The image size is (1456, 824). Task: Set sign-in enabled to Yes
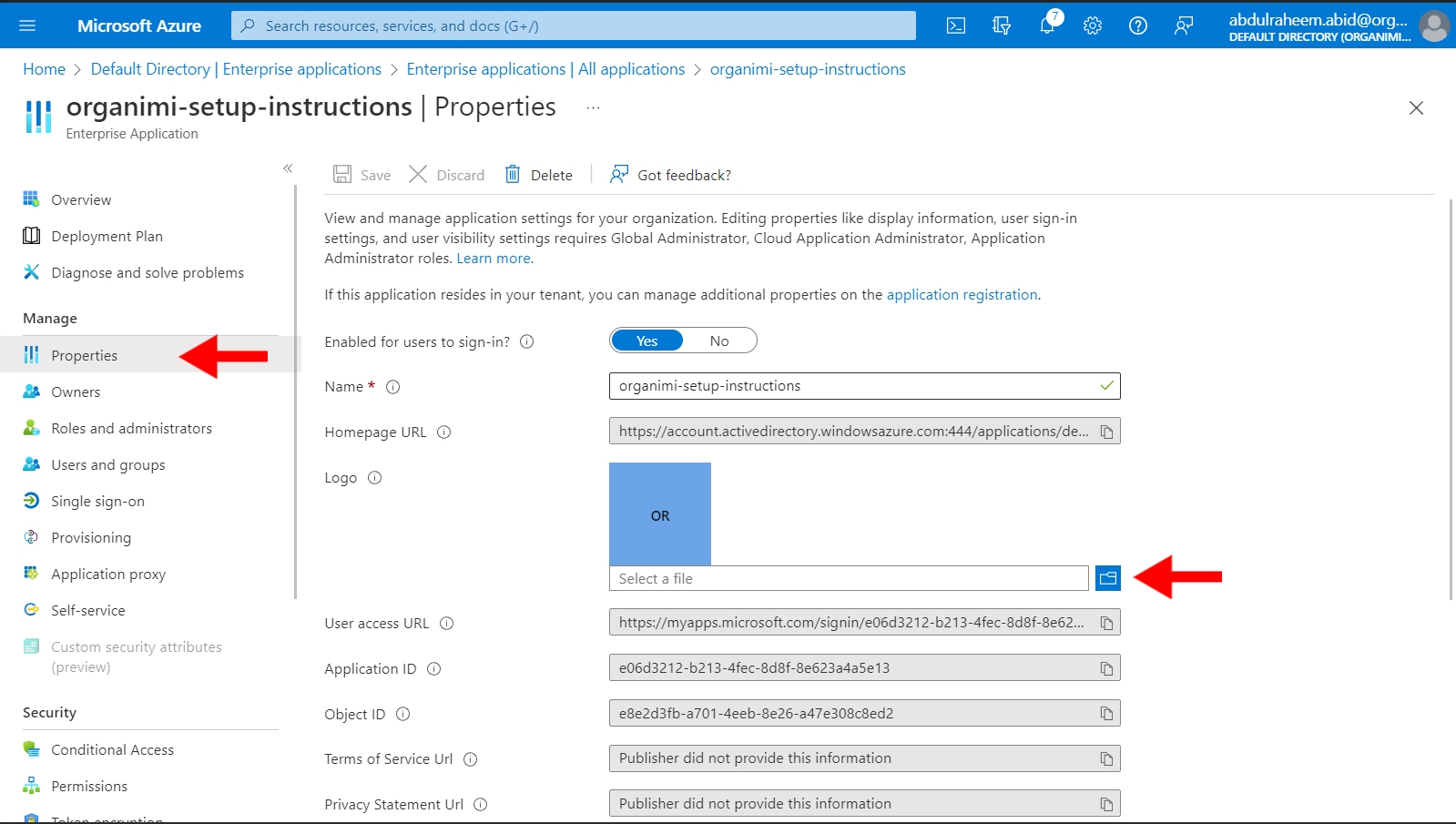tap(647, 341)
